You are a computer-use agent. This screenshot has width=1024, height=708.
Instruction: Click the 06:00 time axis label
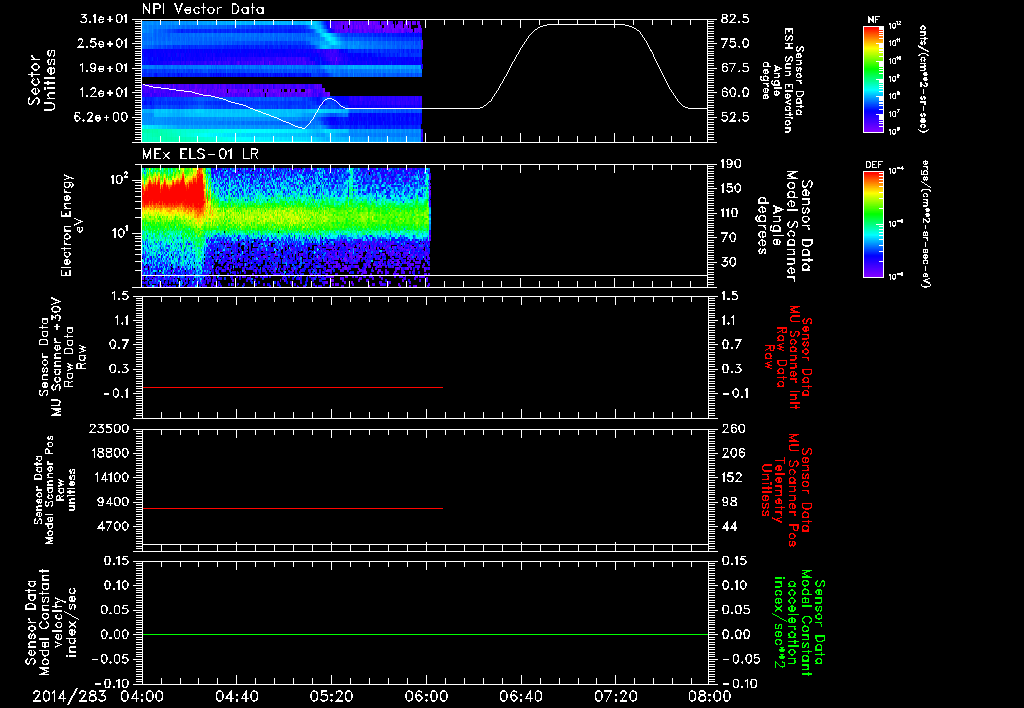(426, 696)
